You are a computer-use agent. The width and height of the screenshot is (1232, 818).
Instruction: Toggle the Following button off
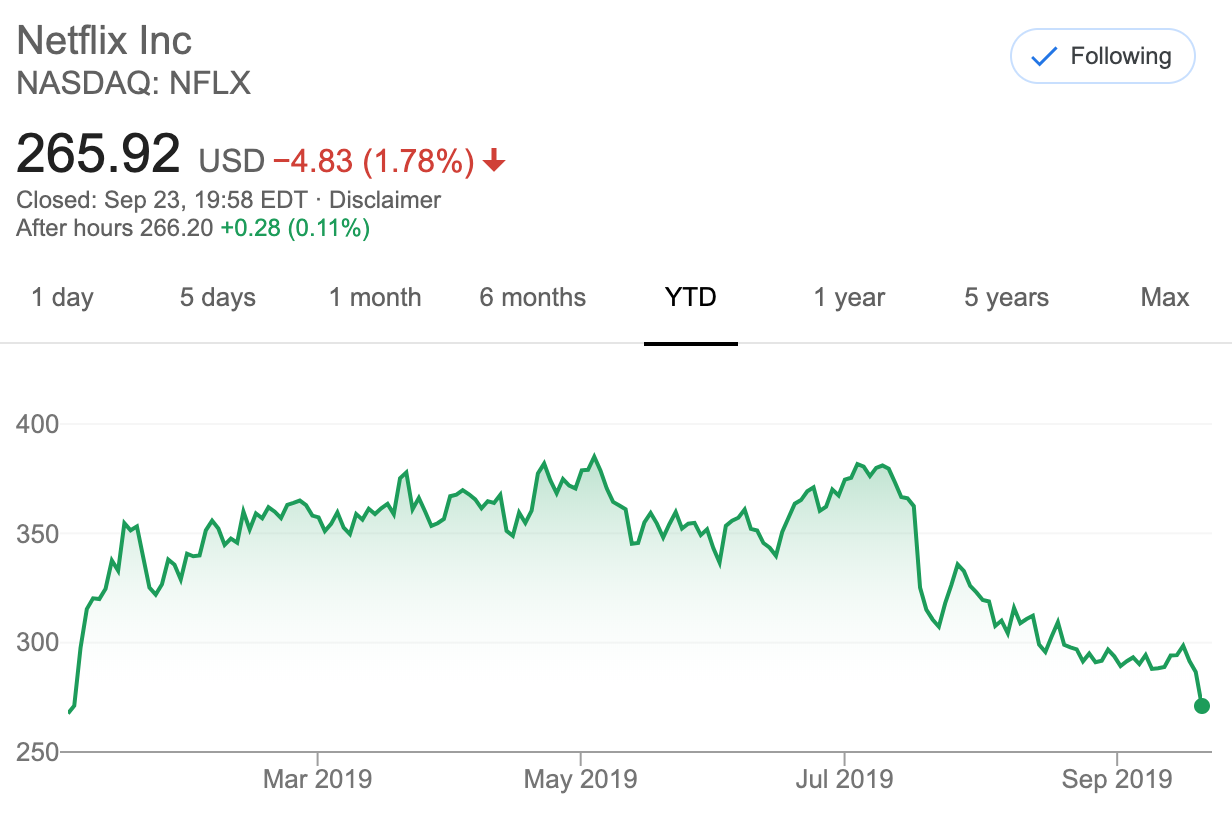(x=1103, y=57)
